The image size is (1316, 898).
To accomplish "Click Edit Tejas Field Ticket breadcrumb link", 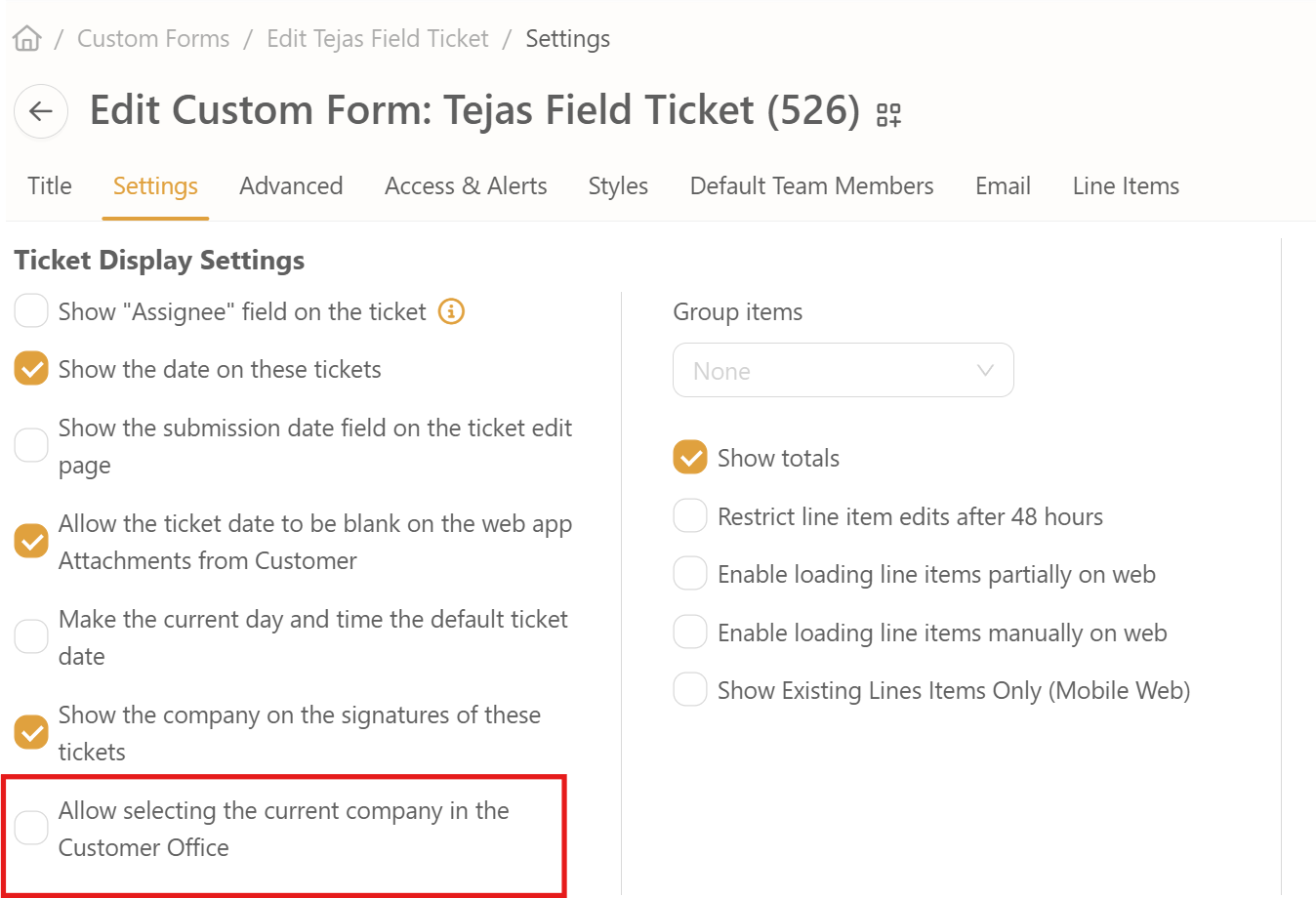I will point(378,39).
